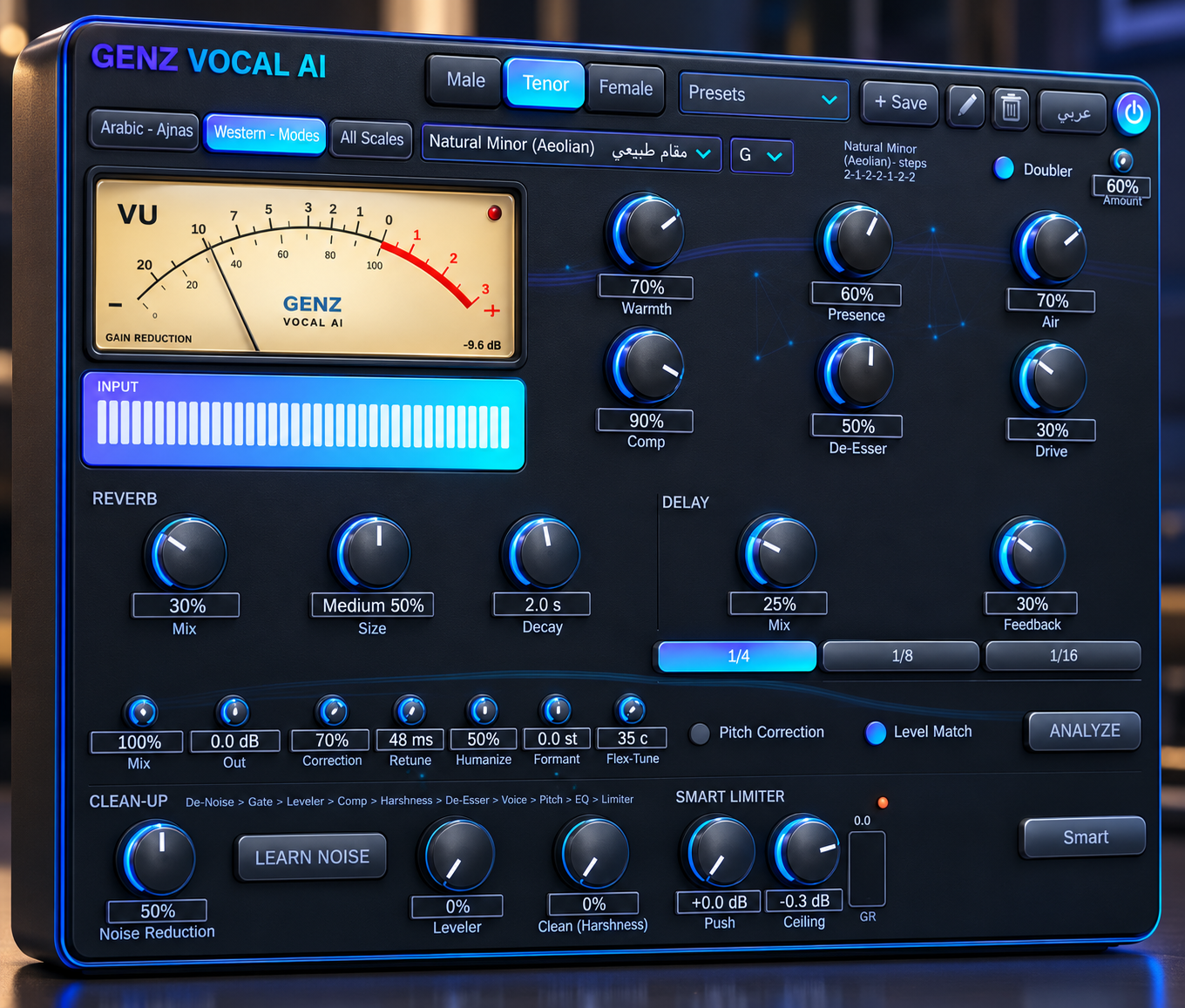Image resolution: width=1185 pixels, height=1008 pixels.
Task: Click the pencil edit preset icon
Action: pos(966,105)
